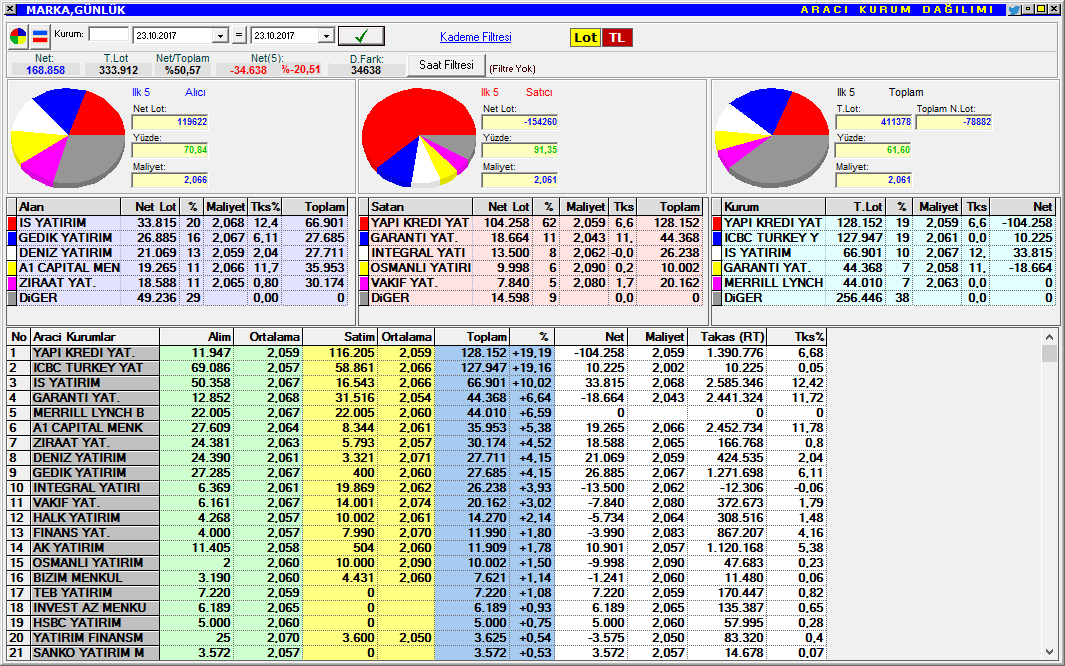The image size is (1065, 666).
Task: Close the panel with the top-left X
Action: (x=10, y=10)
